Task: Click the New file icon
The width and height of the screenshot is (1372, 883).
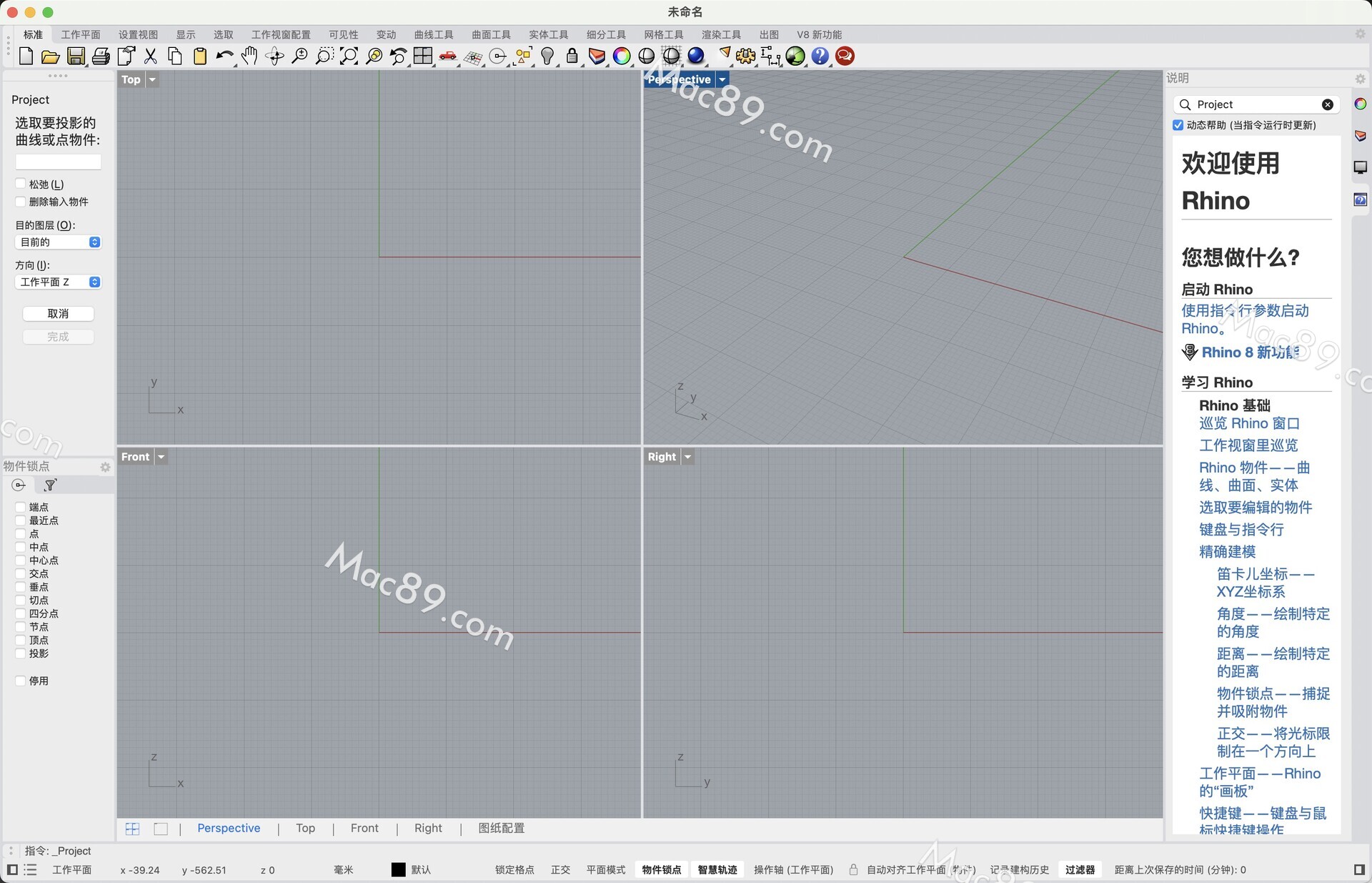Action: click(x=26, y=56)
